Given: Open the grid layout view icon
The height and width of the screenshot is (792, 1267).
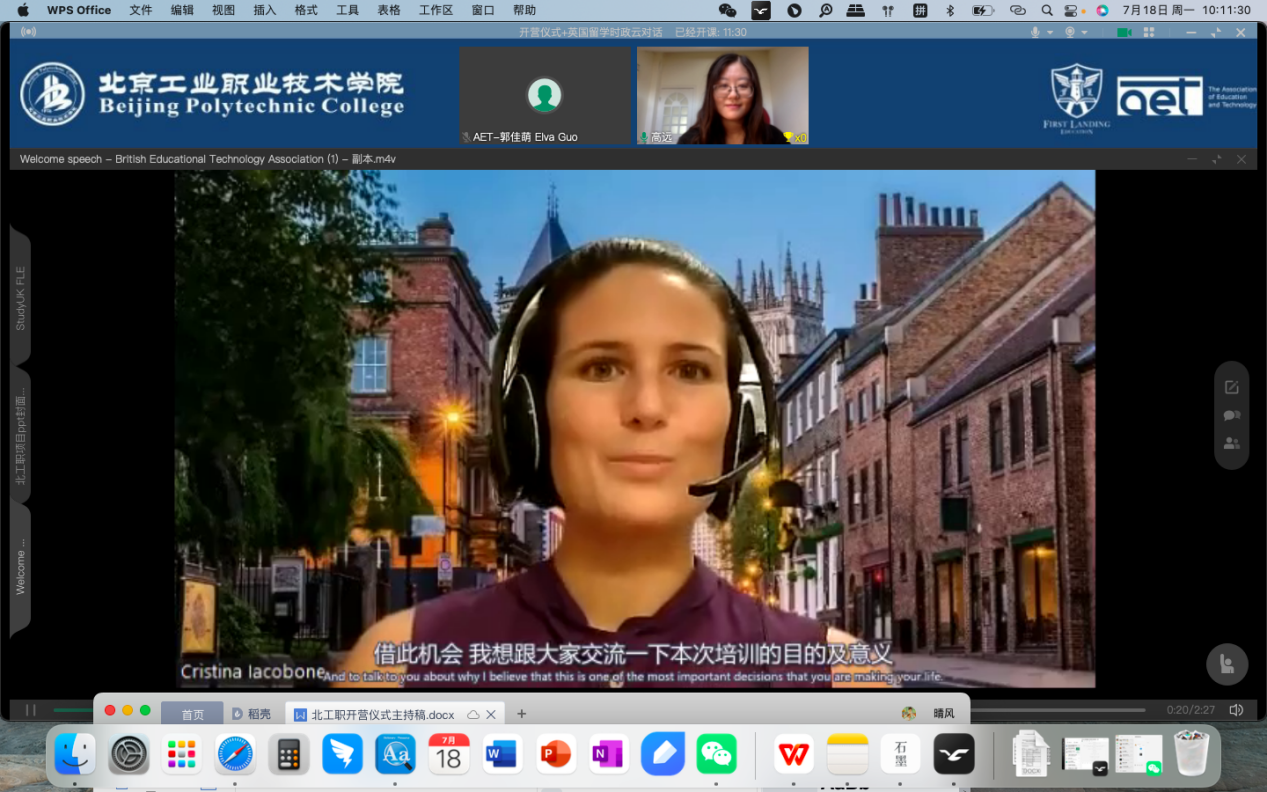Looking at the screenshot, I should pyautogui.click(x=1149, y=32).
